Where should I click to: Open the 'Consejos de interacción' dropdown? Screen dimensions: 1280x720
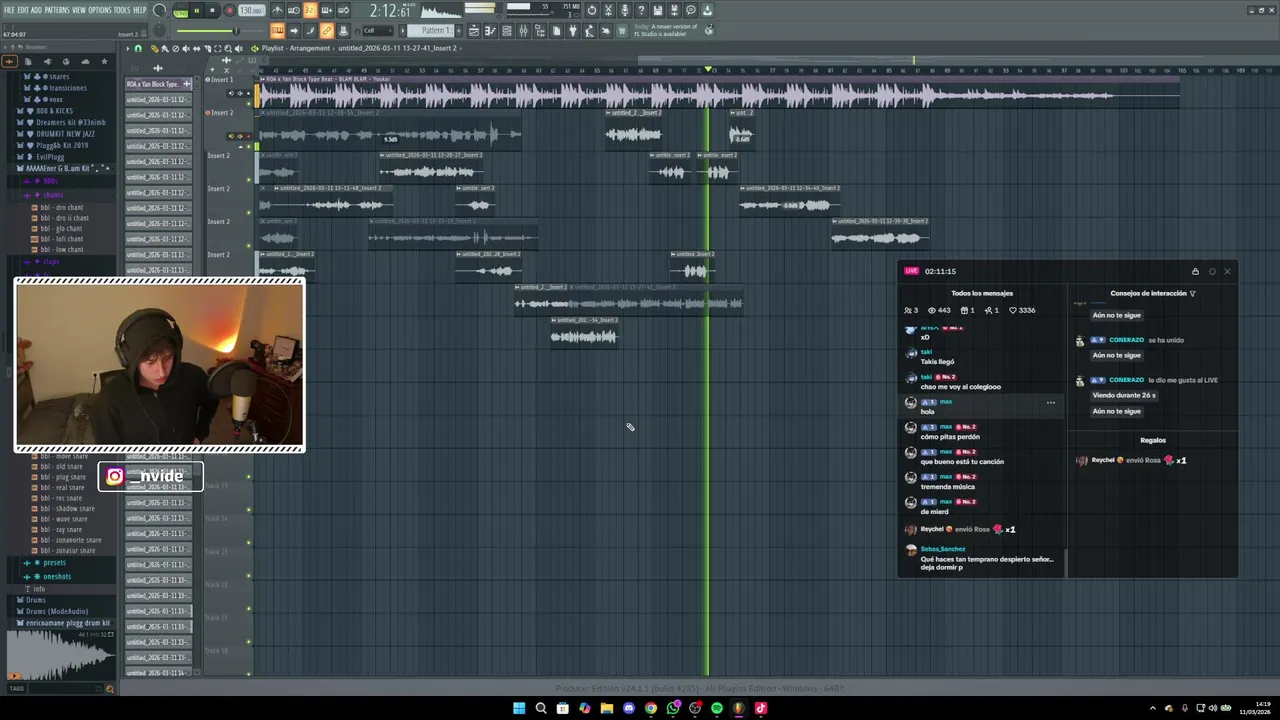coord(1153,294)
